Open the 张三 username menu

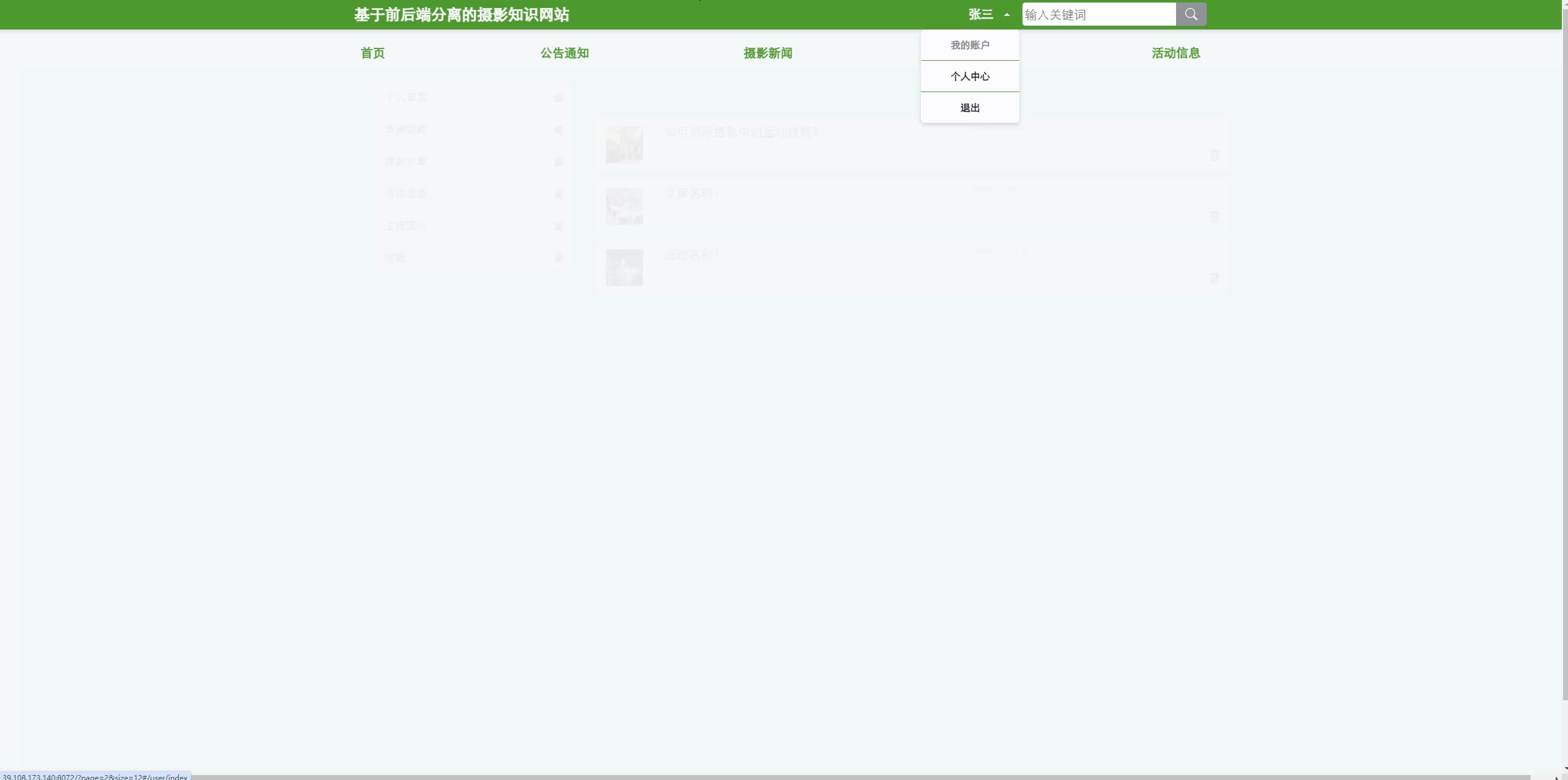(x=981, y=14)
